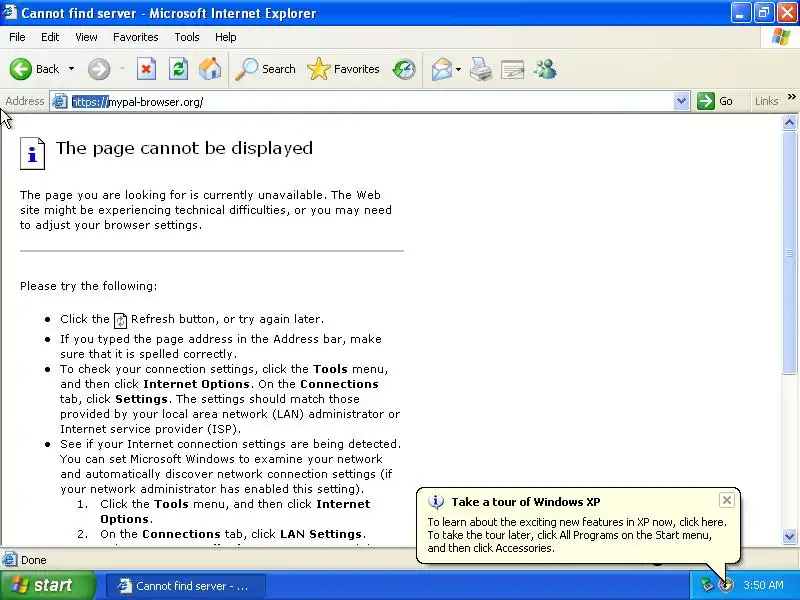The height and width of the screenshot is (600, 800).
Task: Open the Favorites menu
Action: [x=136, y=37]
